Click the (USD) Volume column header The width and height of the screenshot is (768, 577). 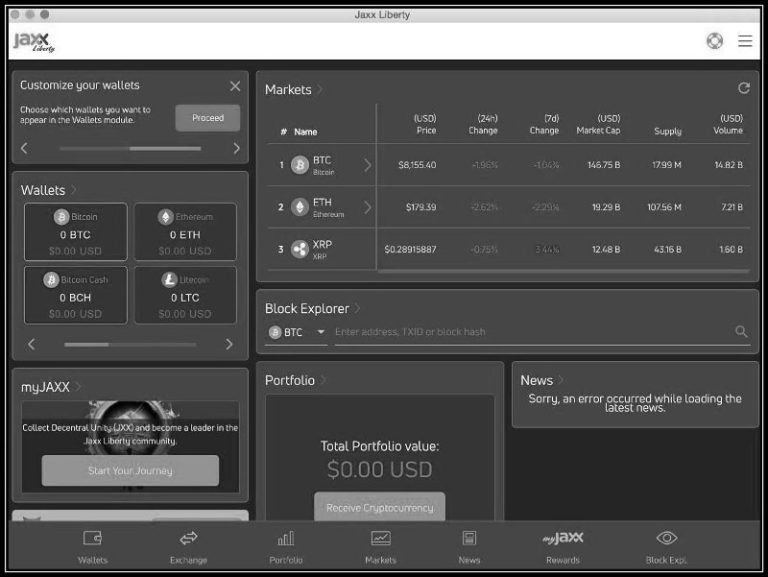point(728,124)
